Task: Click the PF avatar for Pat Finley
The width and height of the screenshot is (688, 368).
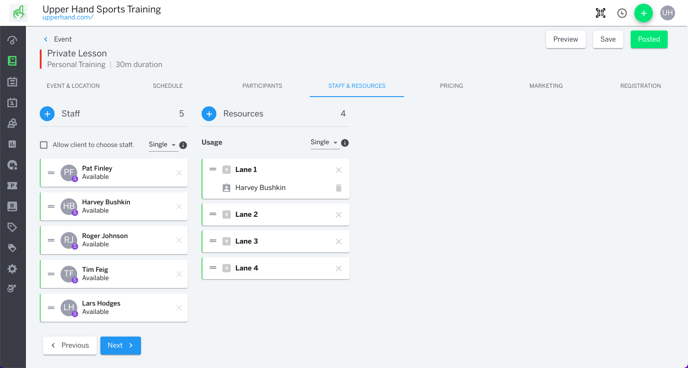Action: (69, 173)
